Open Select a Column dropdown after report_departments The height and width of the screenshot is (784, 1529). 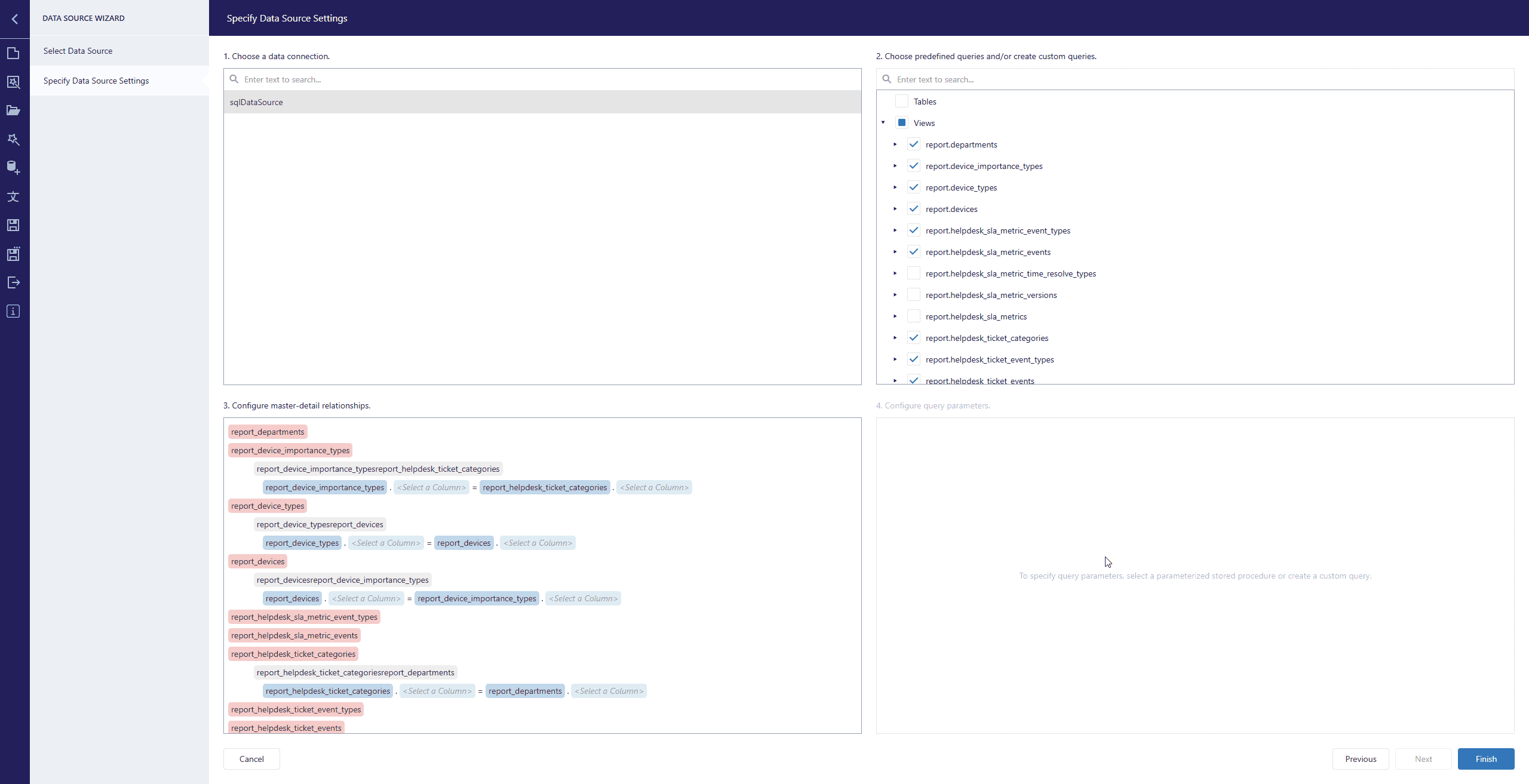pyautogui.click(x=609, y=691)
